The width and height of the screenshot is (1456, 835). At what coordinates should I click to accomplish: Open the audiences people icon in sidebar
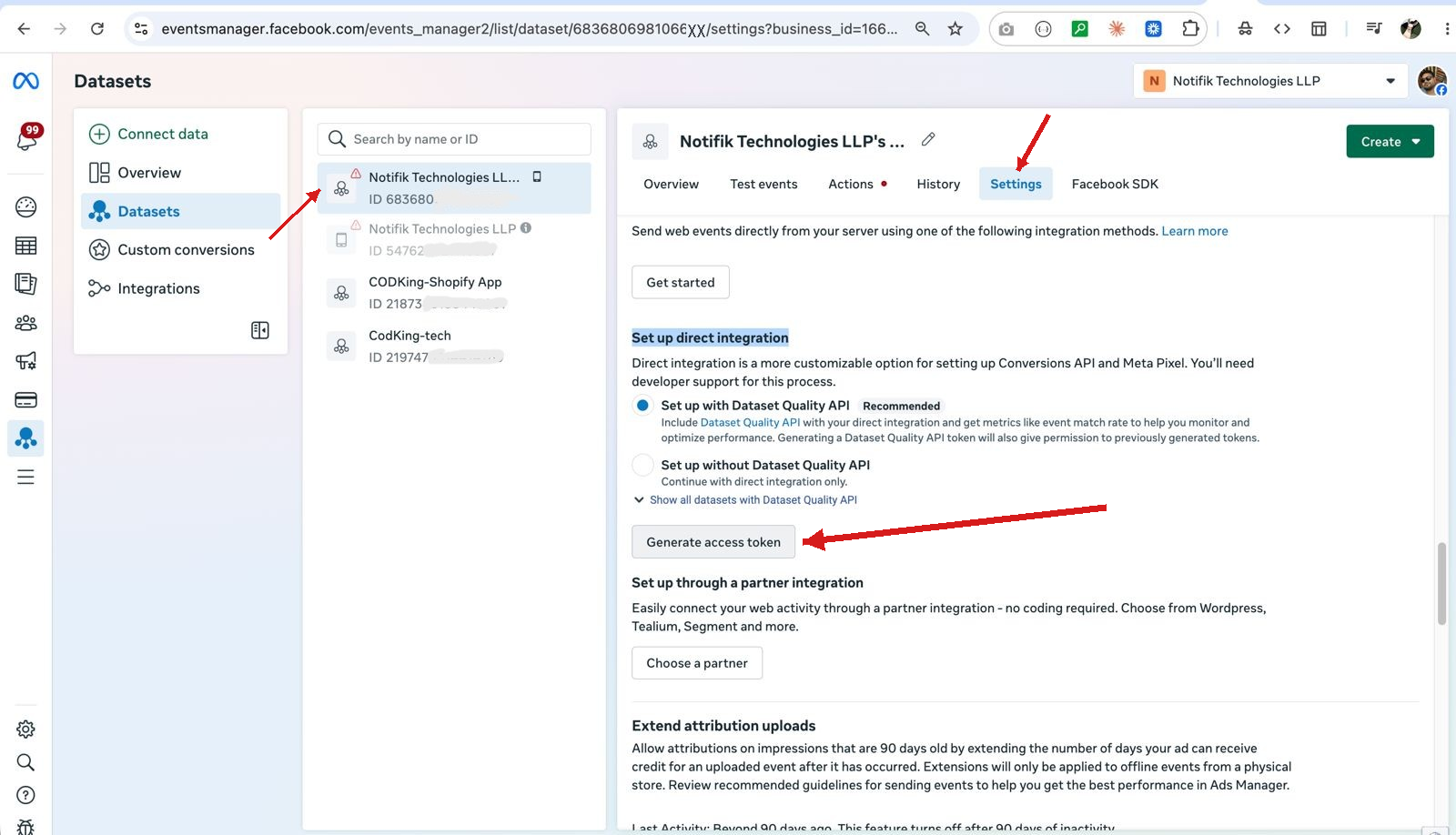click(25, 323)
